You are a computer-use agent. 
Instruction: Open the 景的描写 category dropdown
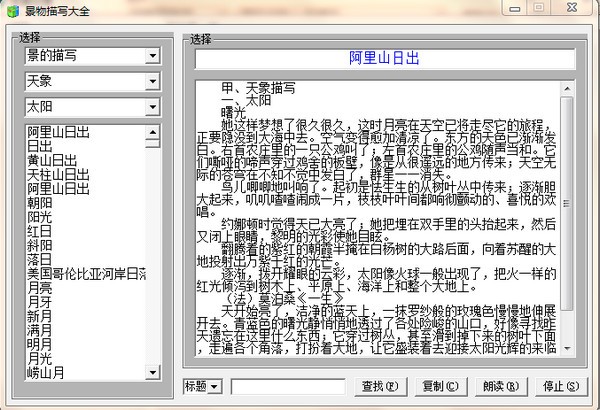point(152,56)
